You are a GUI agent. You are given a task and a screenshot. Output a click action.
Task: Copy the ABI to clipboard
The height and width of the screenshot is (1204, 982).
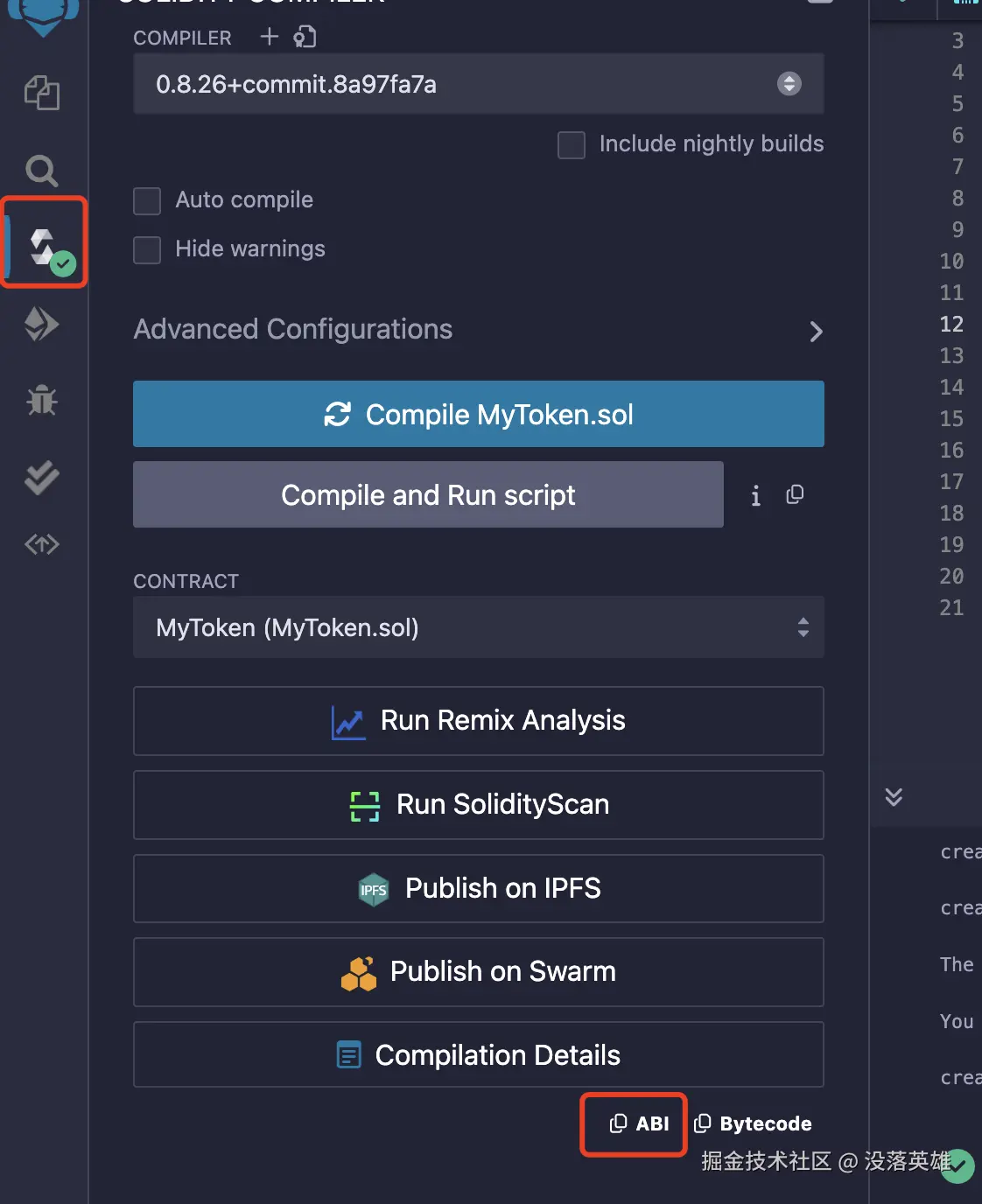point(639,1123)
